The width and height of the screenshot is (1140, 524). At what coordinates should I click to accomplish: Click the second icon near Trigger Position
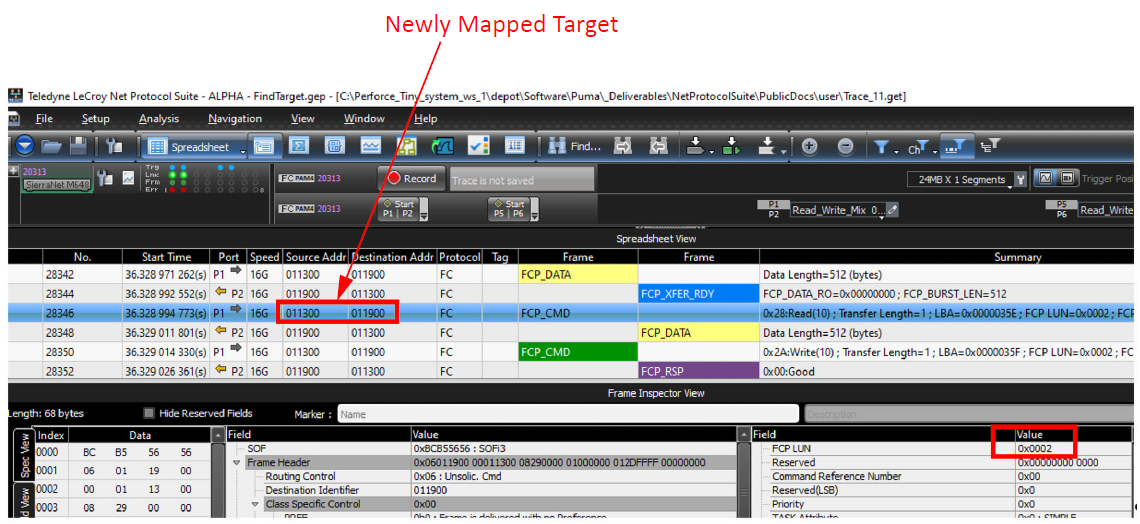point(1066,177)
